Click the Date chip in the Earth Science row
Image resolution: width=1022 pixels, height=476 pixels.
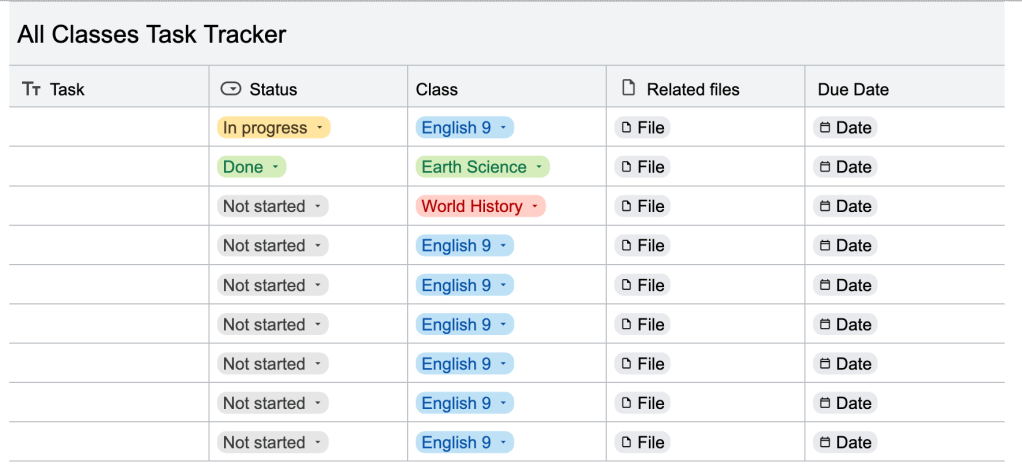point(844,167)
